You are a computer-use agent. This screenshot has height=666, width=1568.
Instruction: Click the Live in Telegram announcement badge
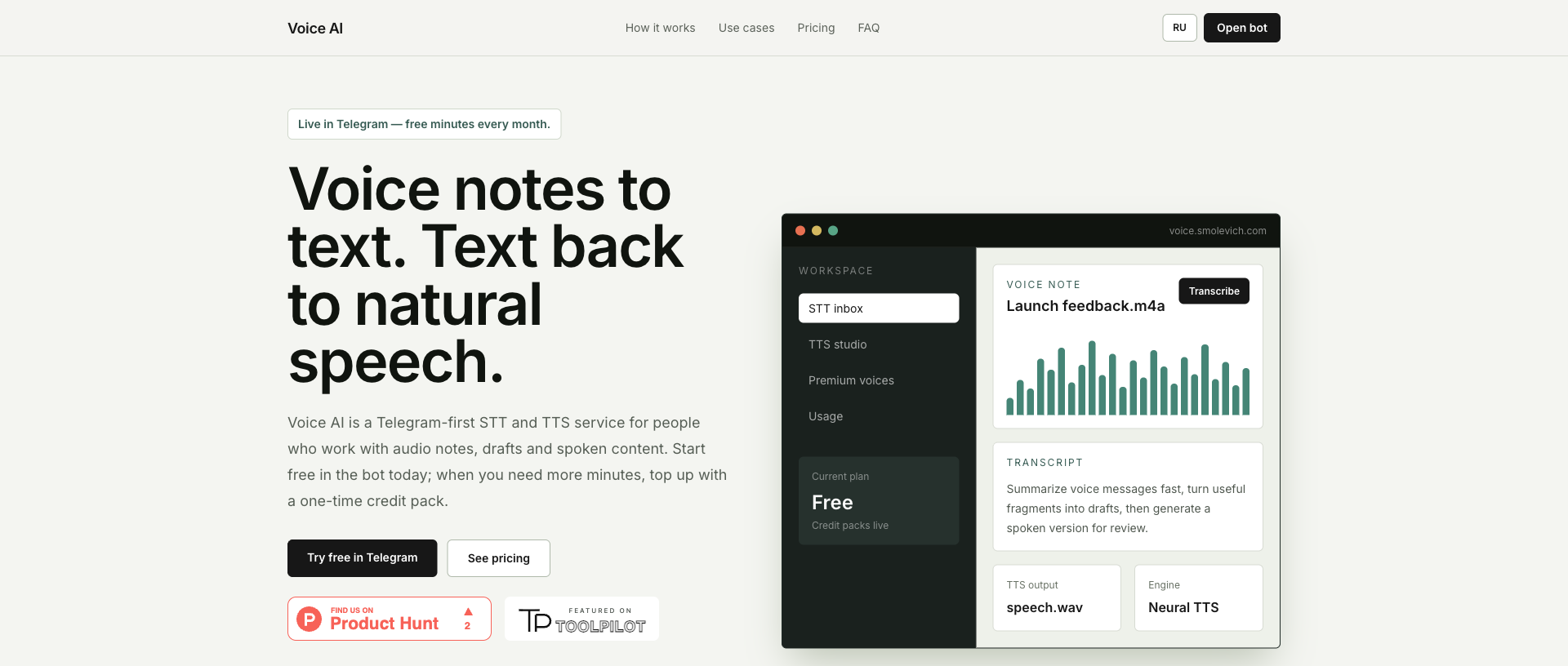click(x=424, y=124)
